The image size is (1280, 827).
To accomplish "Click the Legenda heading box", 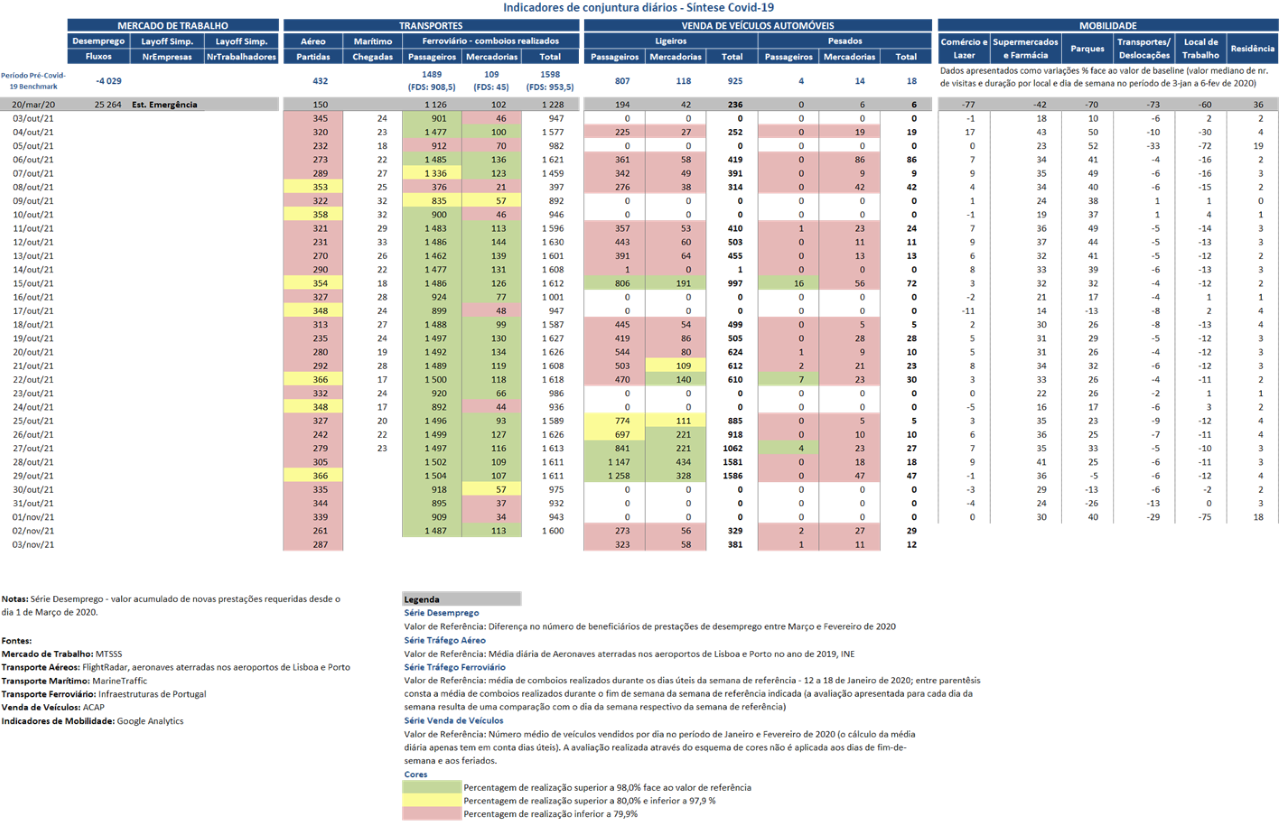I will (x=462, y=599).
